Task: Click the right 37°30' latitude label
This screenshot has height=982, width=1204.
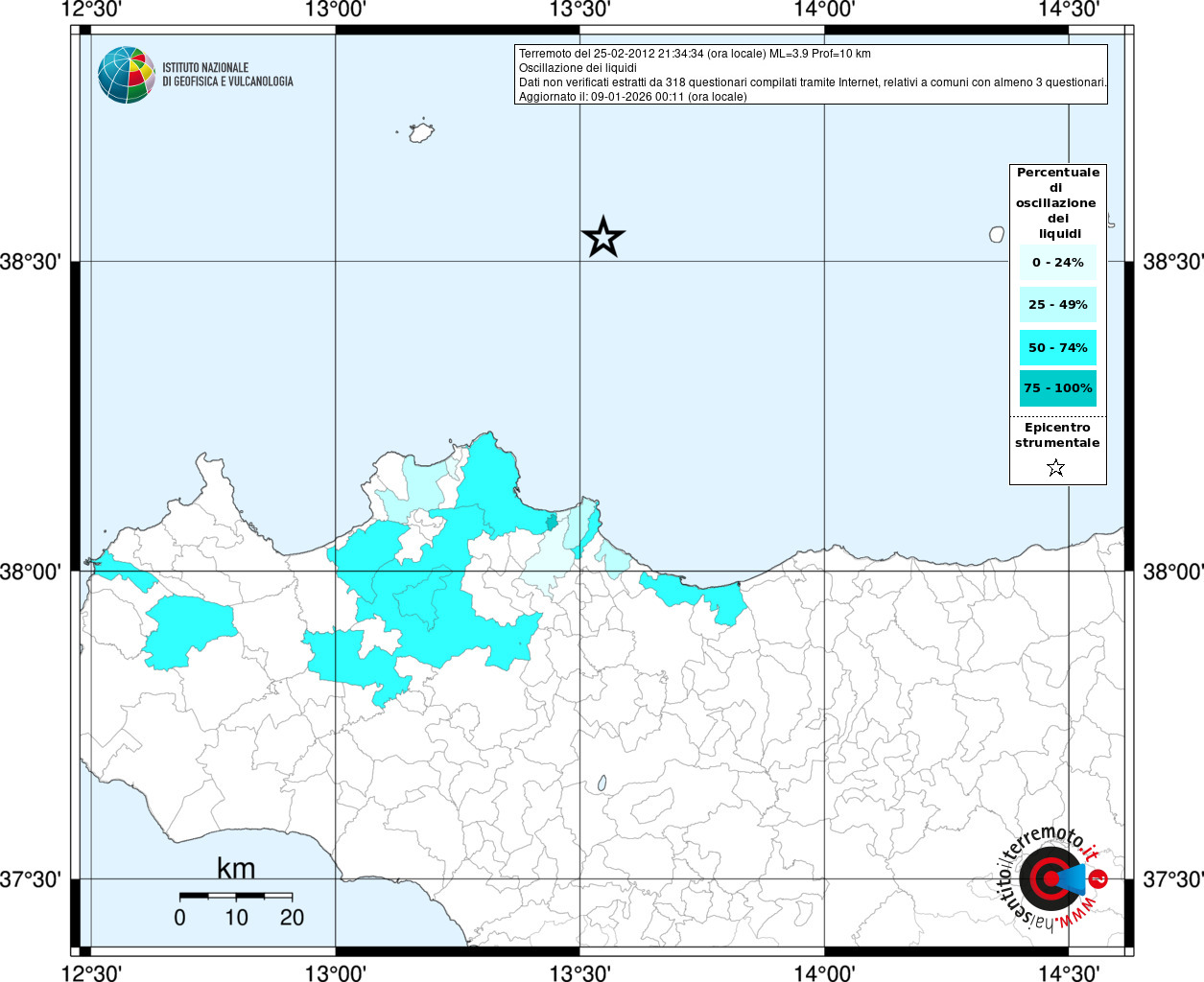Action: (1172, 879)
